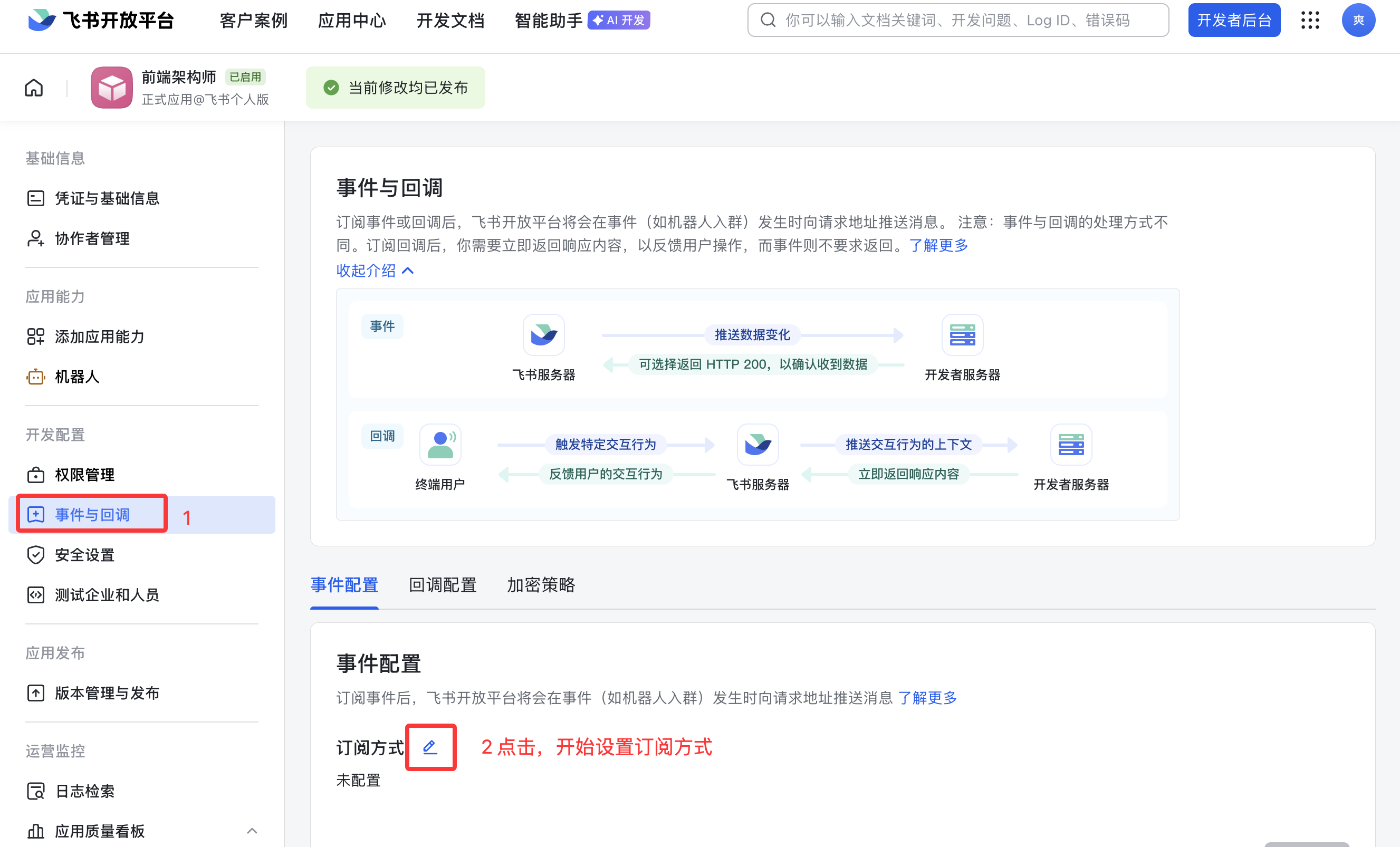Select the 机器人 robot icon in sidebar
Viewport: 1400px width, 847px height.
(x=35, y=377)
